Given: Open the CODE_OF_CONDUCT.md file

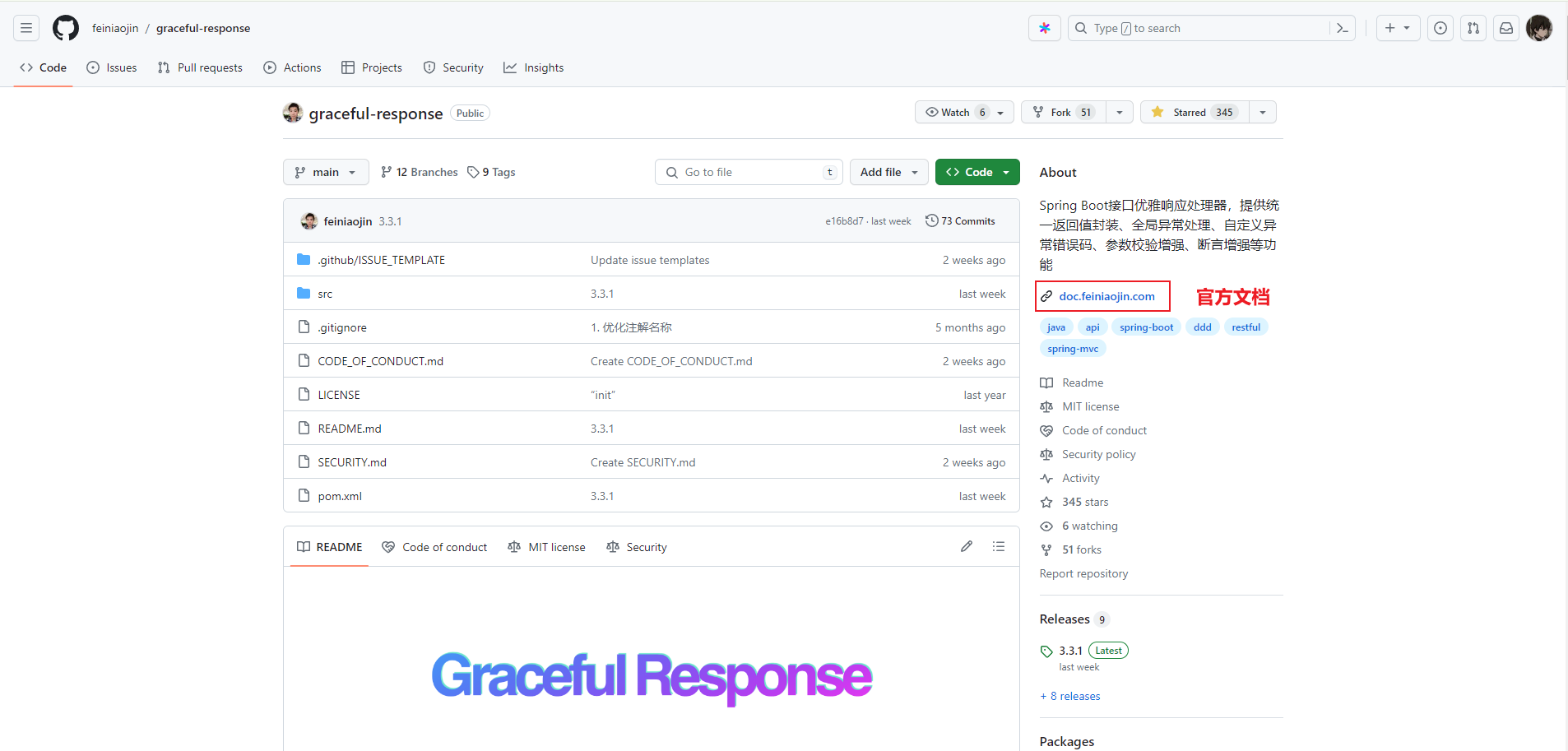Looking at the screenshot, I should pos(380,361).
